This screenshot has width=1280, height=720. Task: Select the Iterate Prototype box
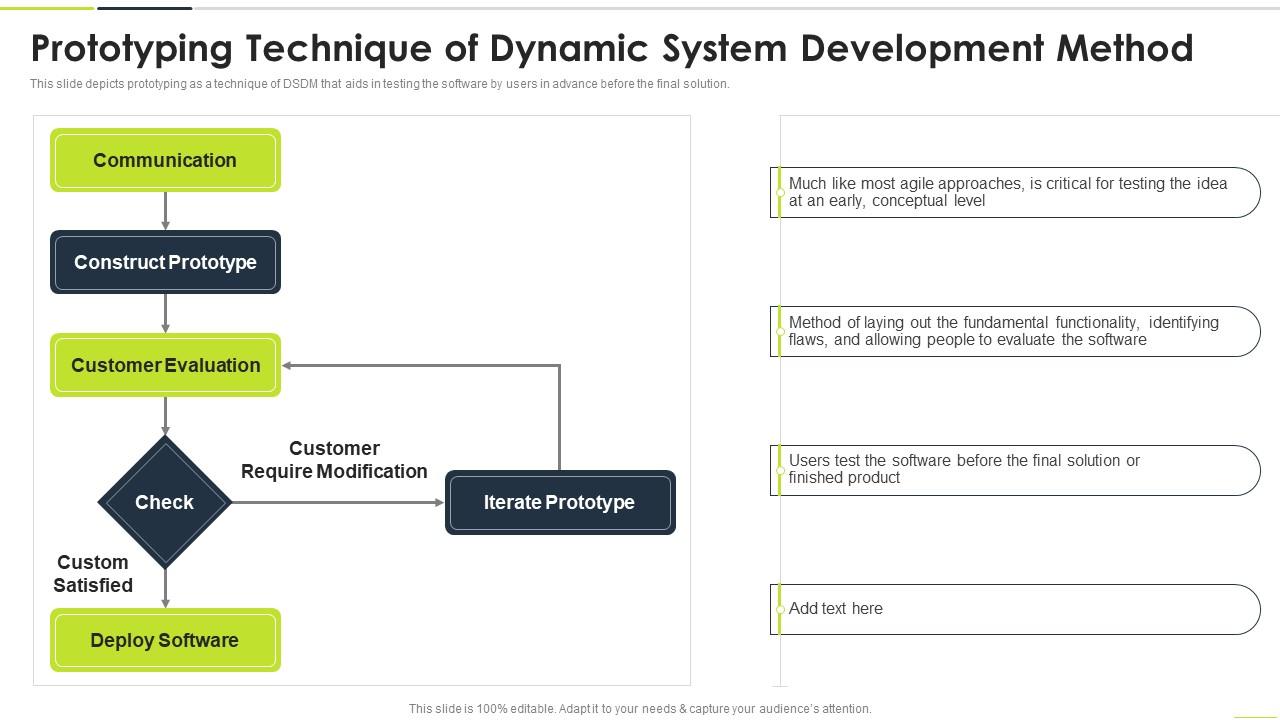tap(560, 503)
